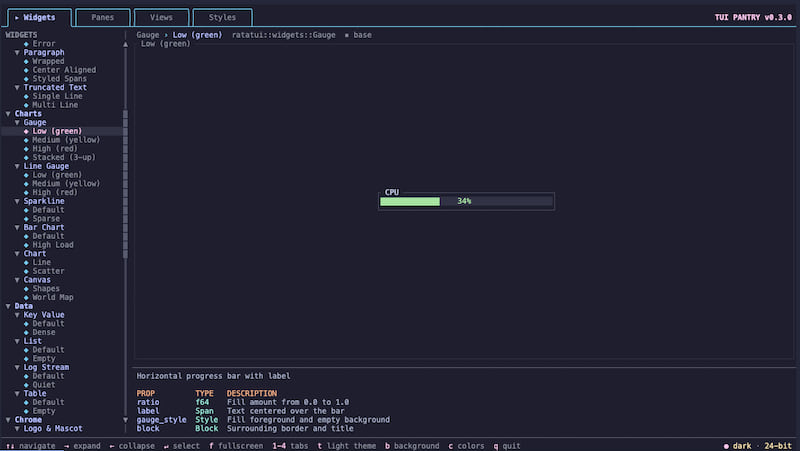
Task: Click the 24-bit color mode indicator
Action: tap(778, 446)
